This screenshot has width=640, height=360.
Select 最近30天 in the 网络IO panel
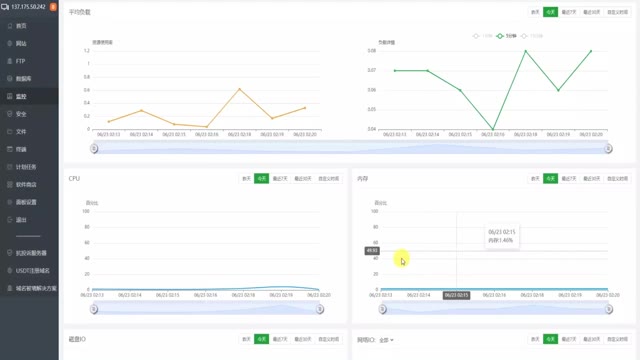pyautogui.click(x=591, y=339)
